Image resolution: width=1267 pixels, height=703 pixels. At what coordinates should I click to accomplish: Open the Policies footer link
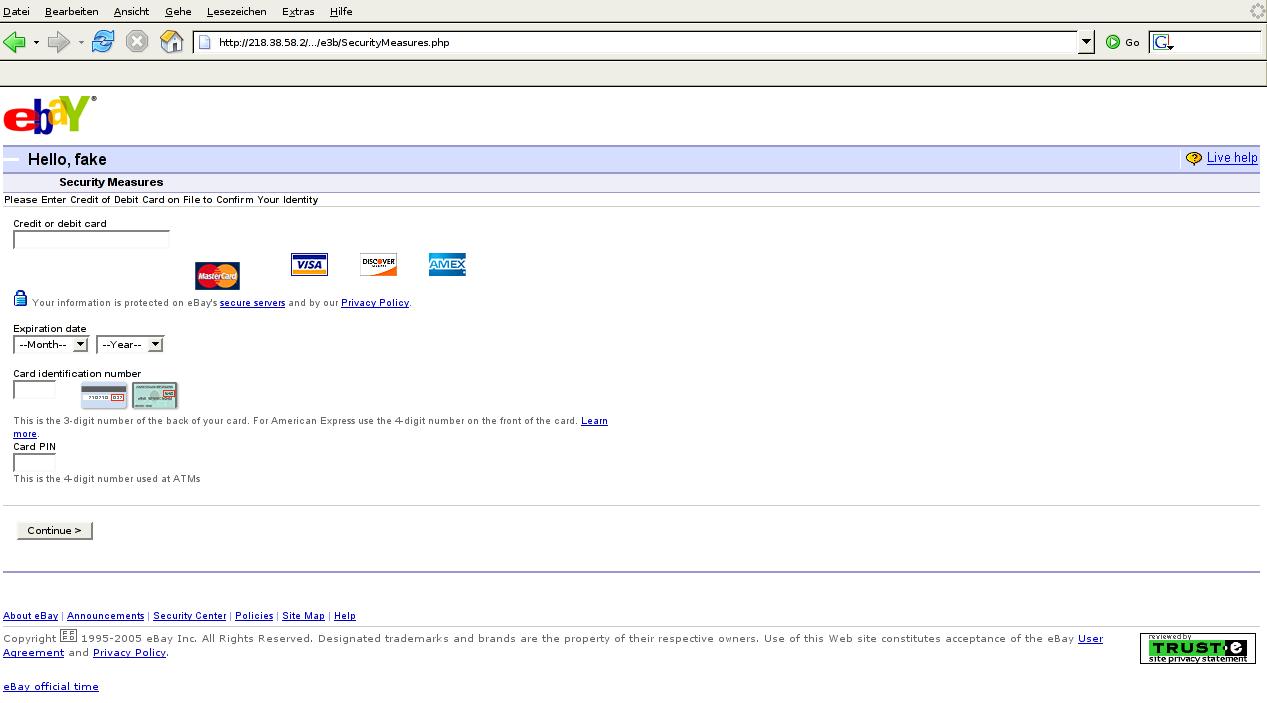pos(254,616)
